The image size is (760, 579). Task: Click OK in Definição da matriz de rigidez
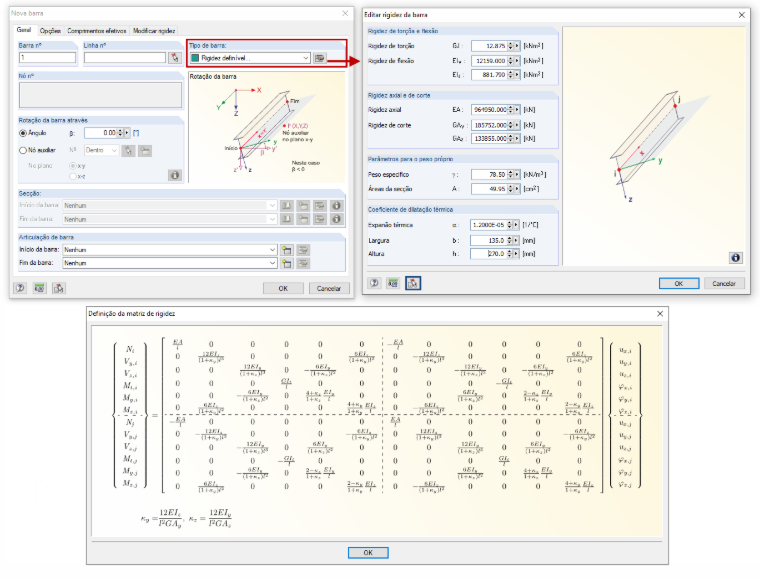368,552
